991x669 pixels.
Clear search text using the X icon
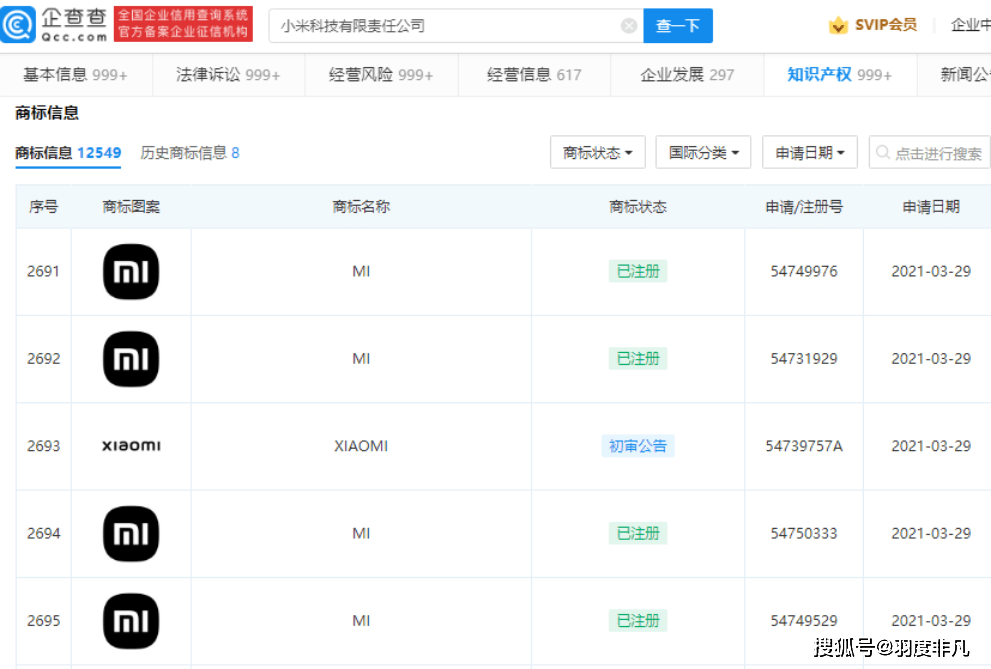pyautogui.click(x=628, y=25)
